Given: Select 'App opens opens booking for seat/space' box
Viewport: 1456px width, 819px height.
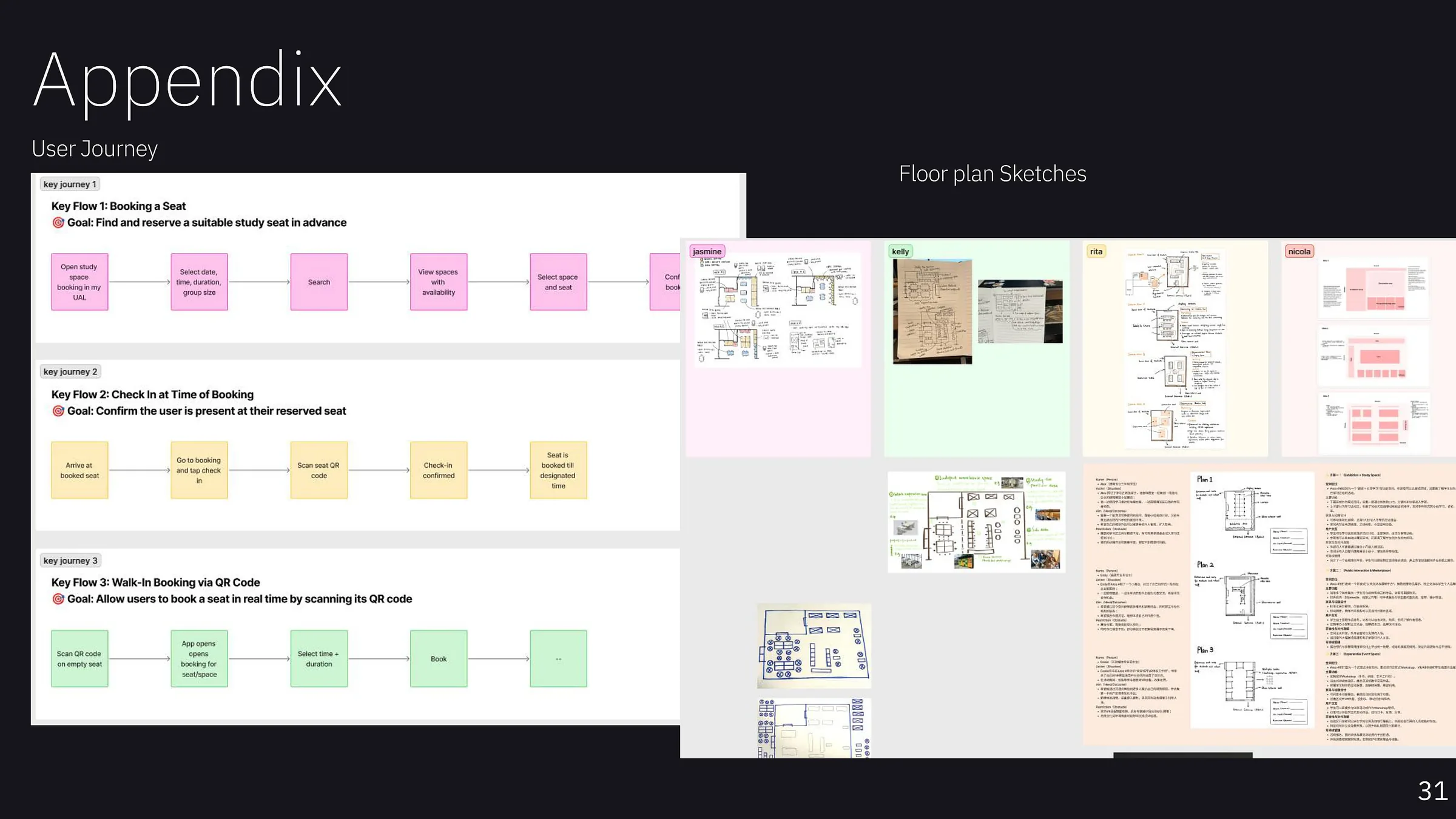Looking at the screenshot, I should (x=199, y=659).
